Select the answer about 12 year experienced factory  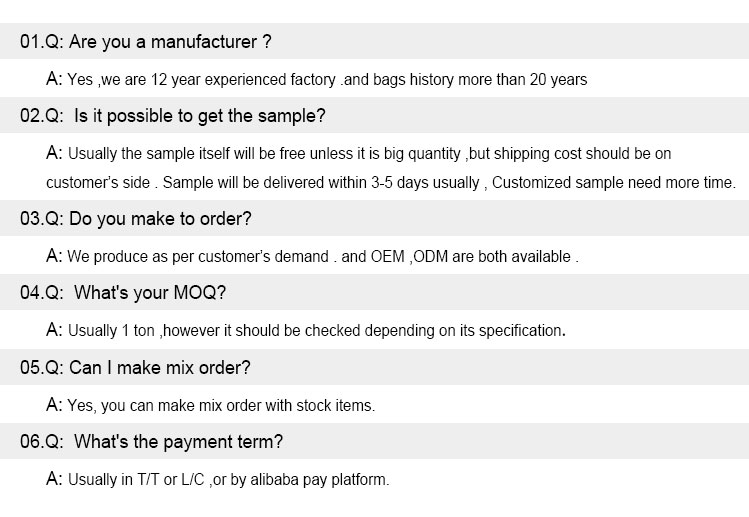click(317, 79)
